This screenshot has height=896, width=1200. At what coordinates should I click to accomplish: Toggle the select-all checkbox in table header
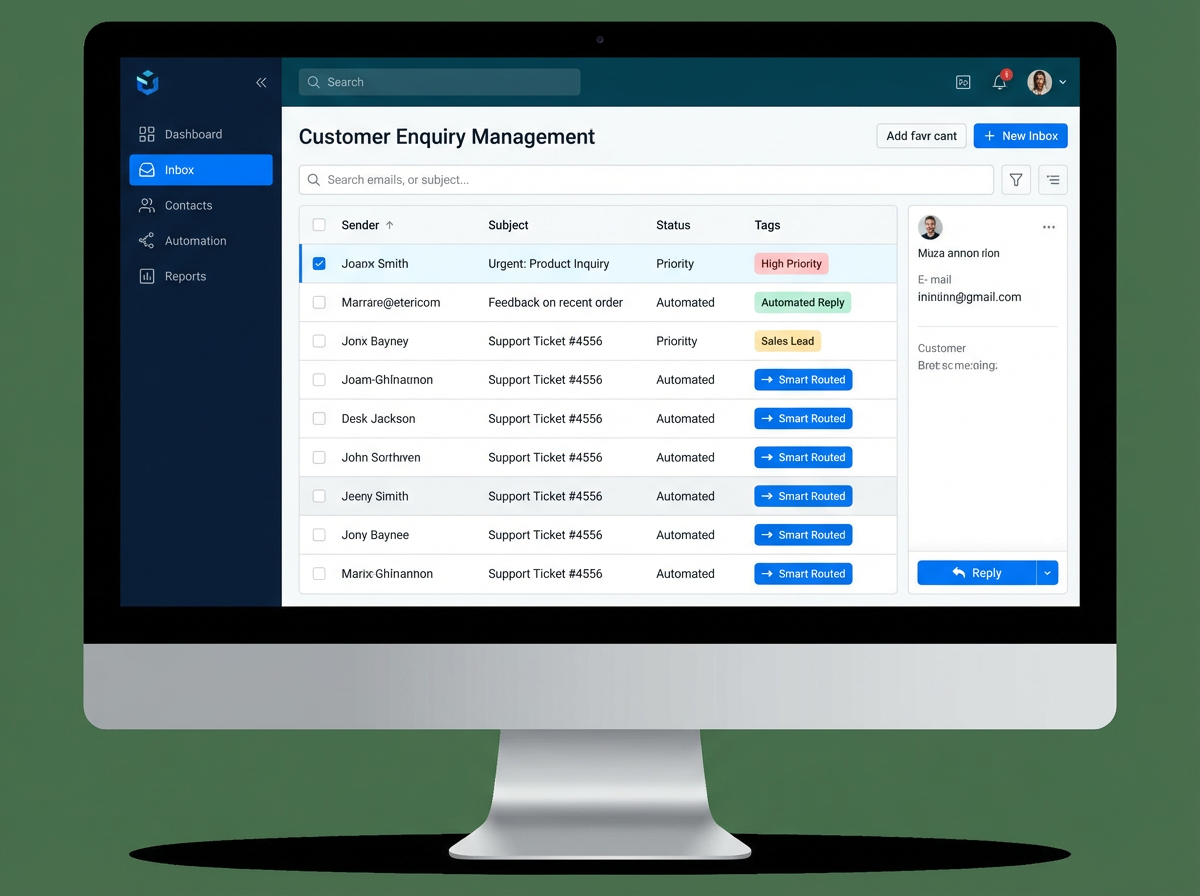click(319, 225)
